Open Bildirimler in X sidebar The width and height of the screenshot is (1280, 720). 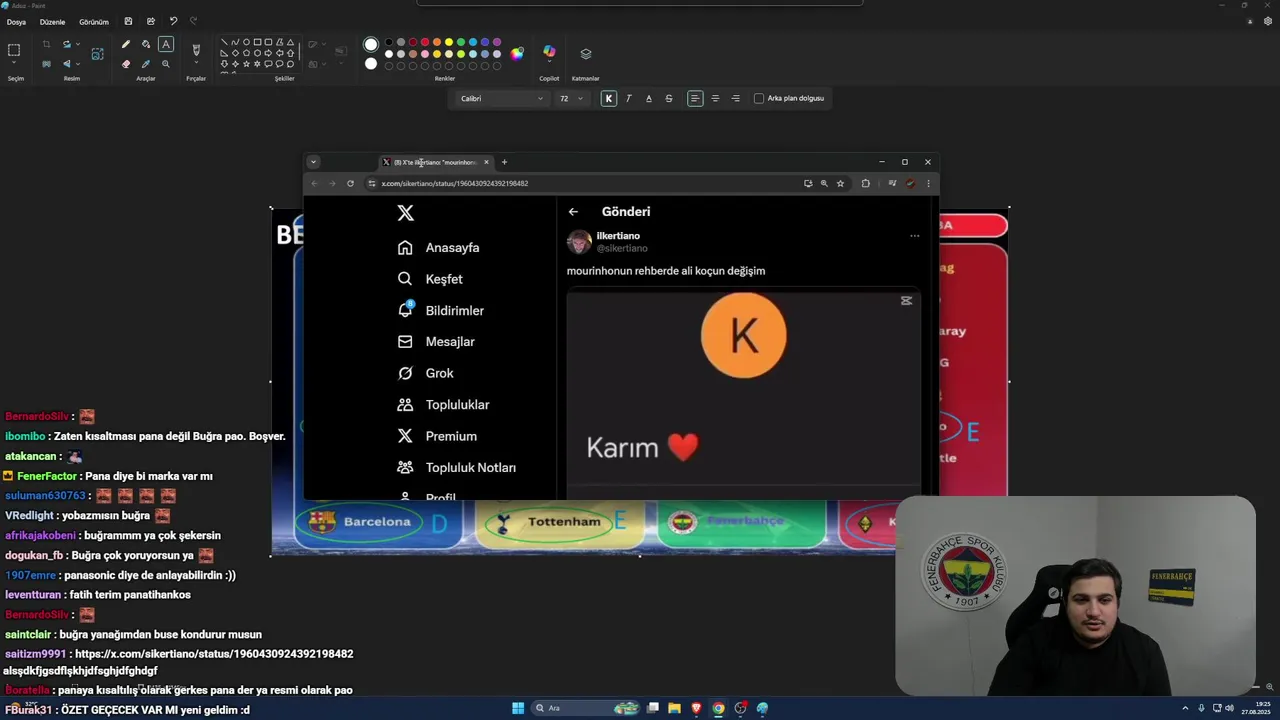441,310
